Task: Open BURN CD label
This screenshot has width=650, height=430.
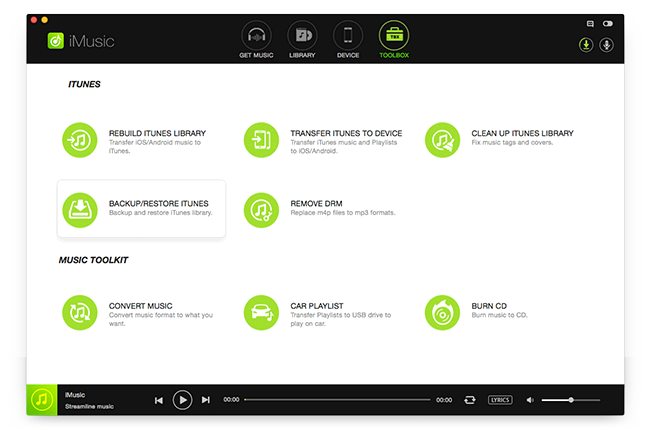Action: click(489, 306)
